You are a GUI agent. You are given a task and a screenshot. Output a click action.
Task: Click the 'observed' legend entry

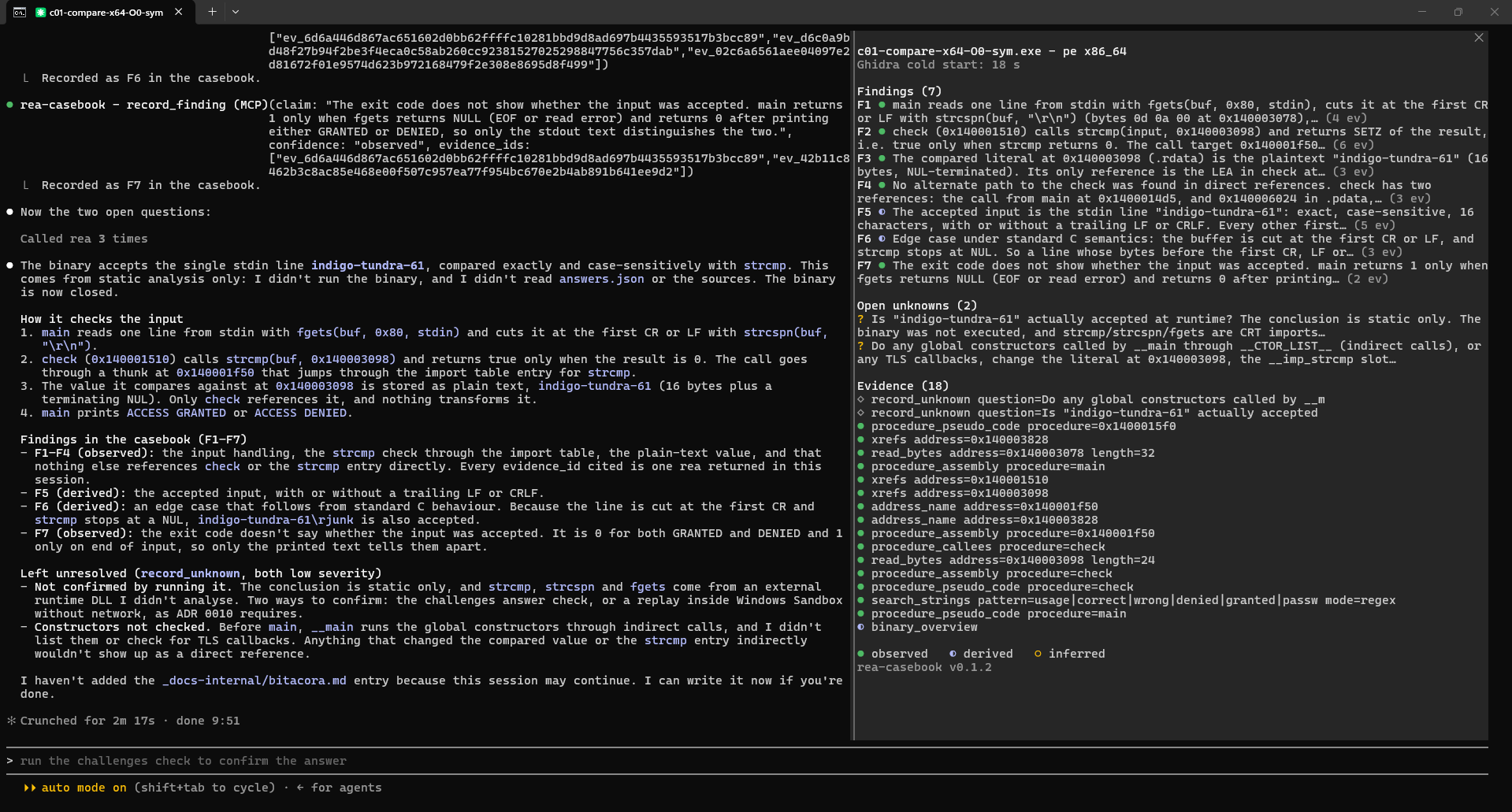click(x=893, y=654)
